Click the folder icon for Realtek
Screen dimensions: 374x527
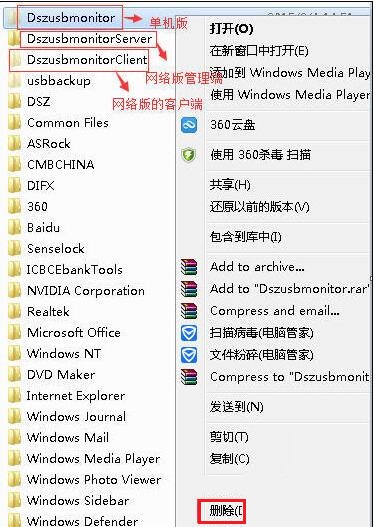14,312
